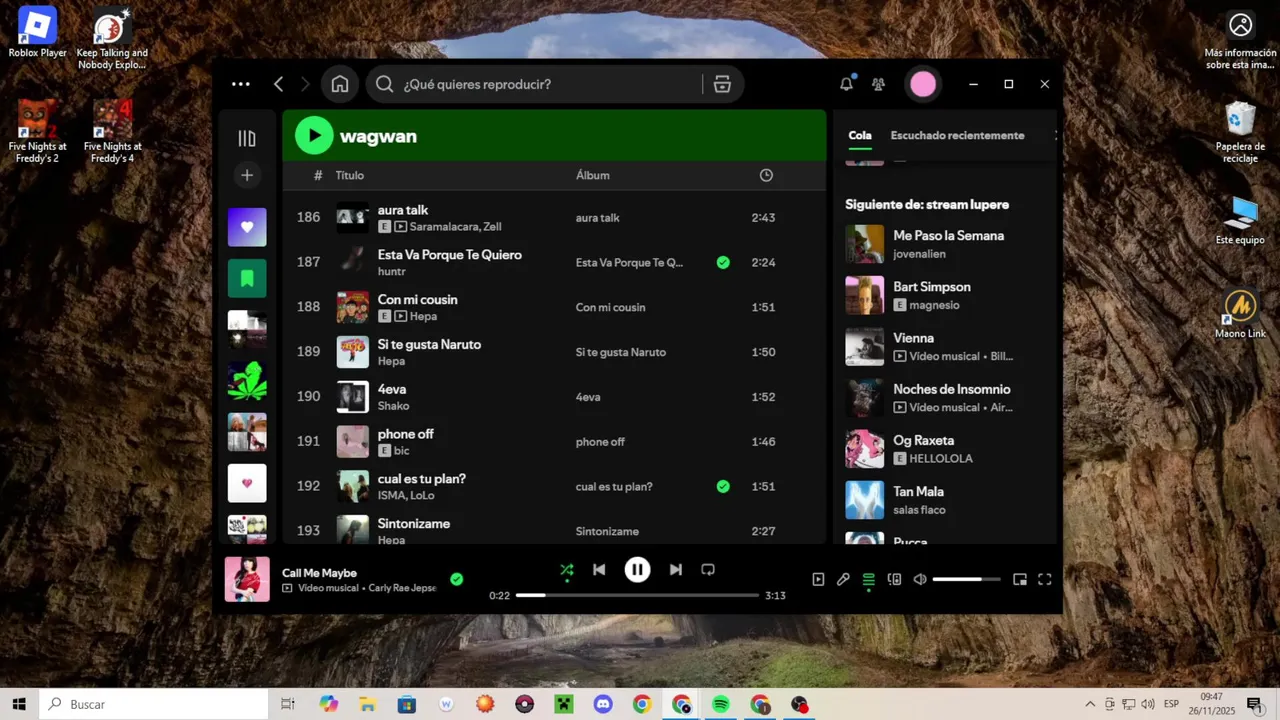Enter full screen mode
Screen dimensions: 1280x720
(1045, 579)
